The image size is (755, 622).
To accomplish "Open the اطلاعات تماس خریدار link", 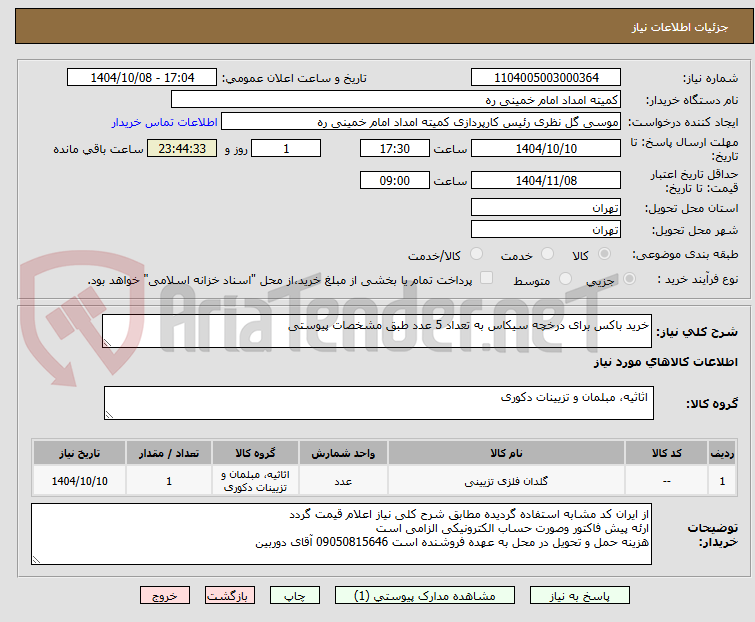I will pos(165,122).
